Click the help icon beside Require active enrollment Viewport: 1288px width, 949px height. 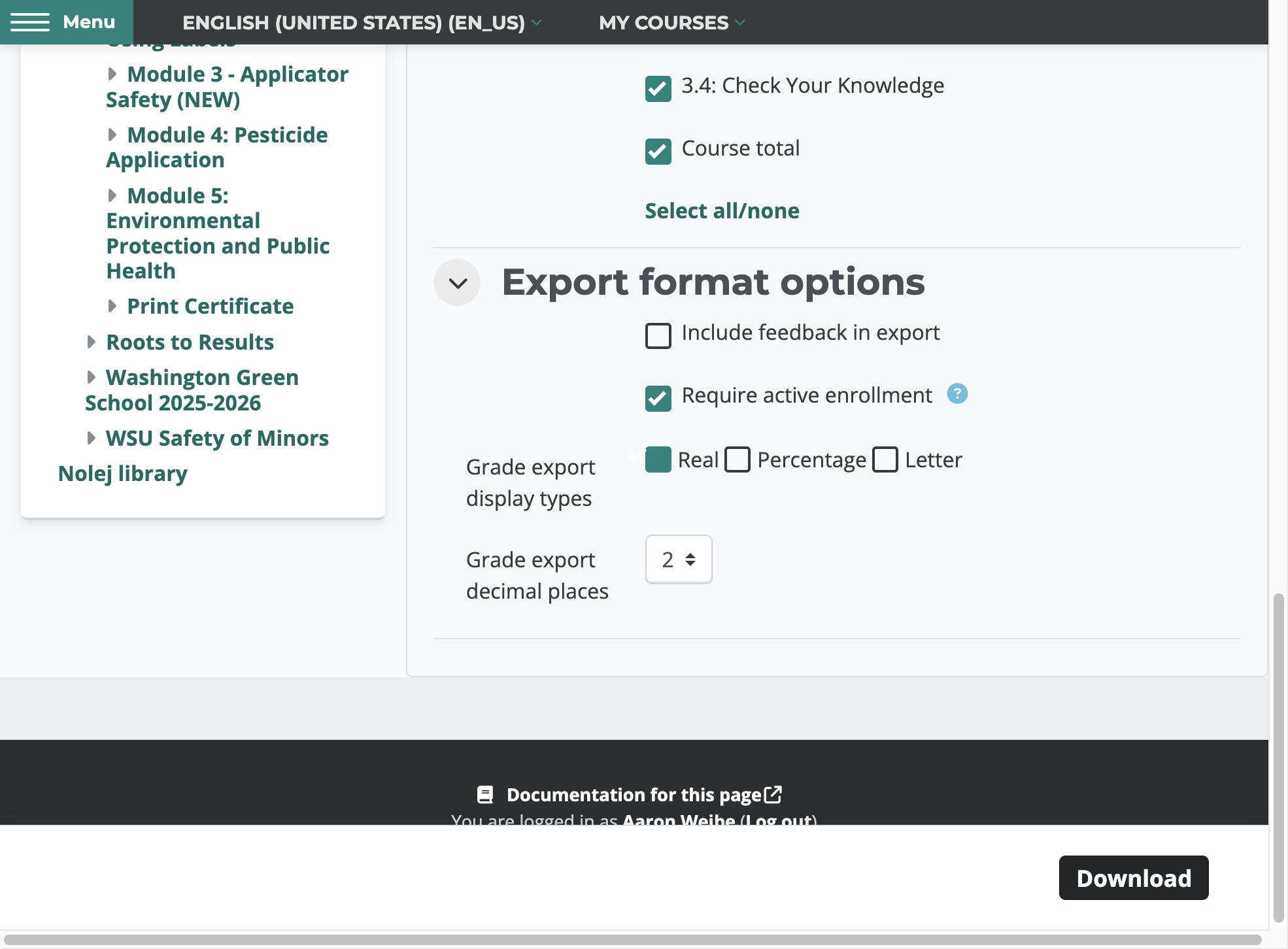(957, 394)
